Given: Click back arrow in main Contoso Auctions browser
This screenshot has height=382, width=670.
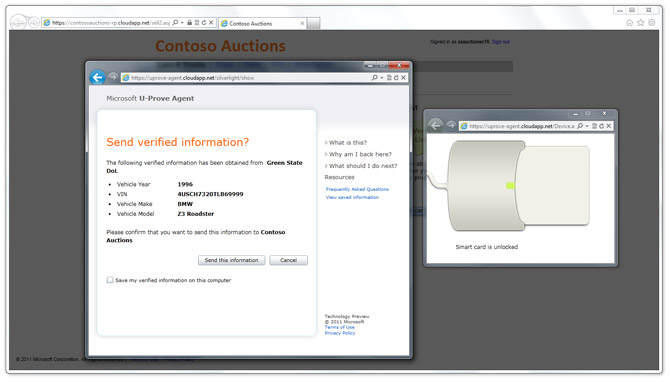Looking at the screenshot, I should 18,22.
